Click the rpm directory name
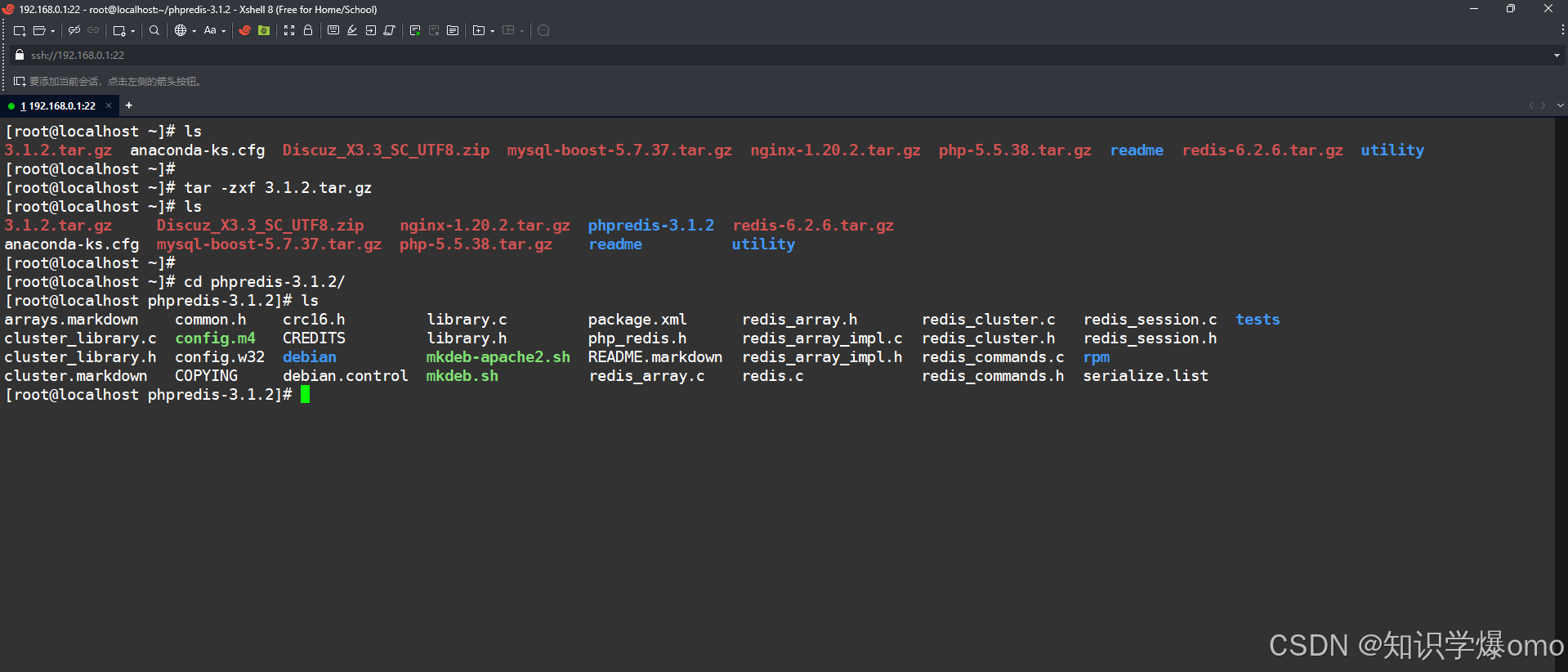This screenshot has width=1568, height=672. (1097, 356)
